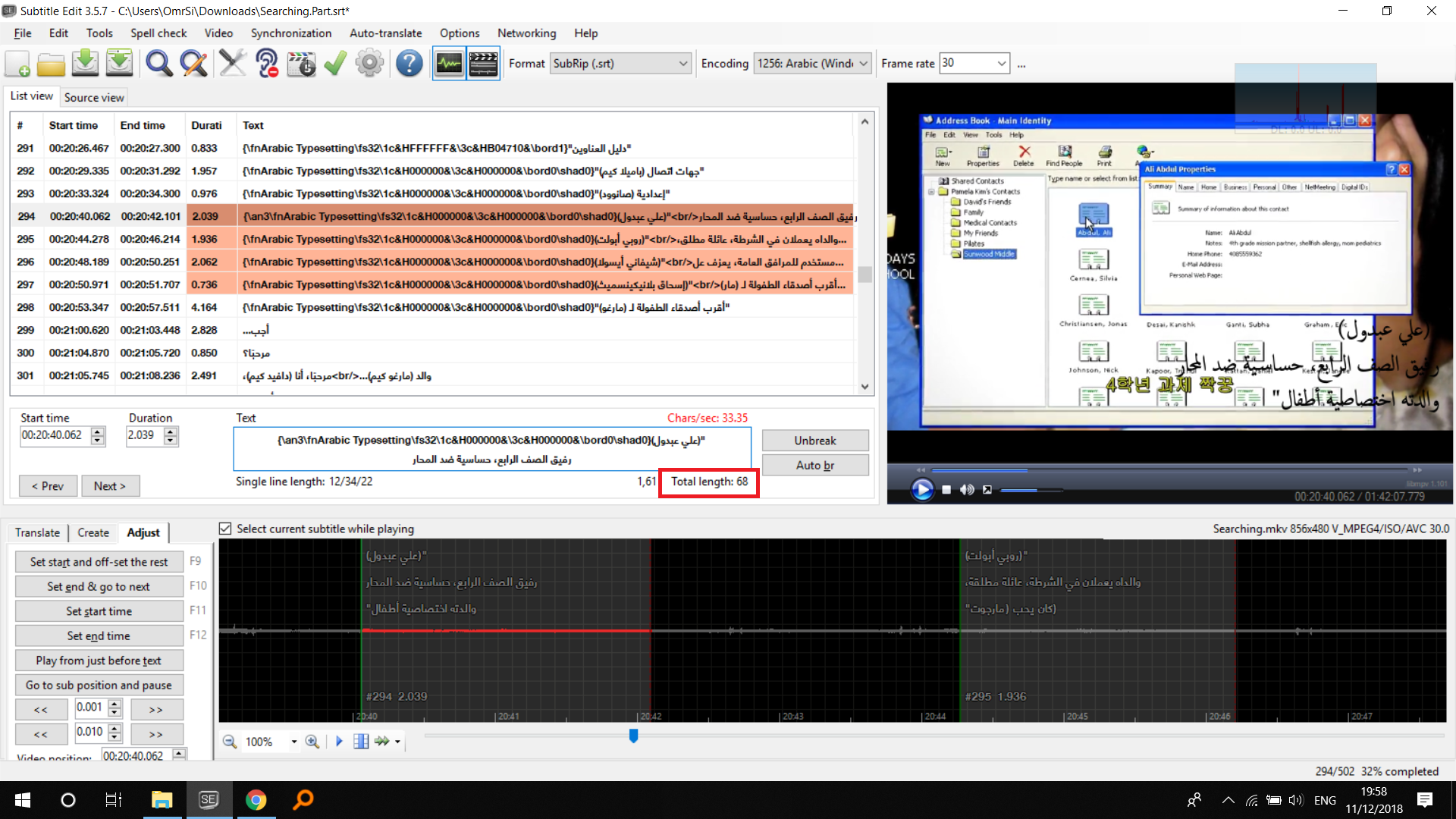Open Chrome from the taskbar

tap(256, 800)
